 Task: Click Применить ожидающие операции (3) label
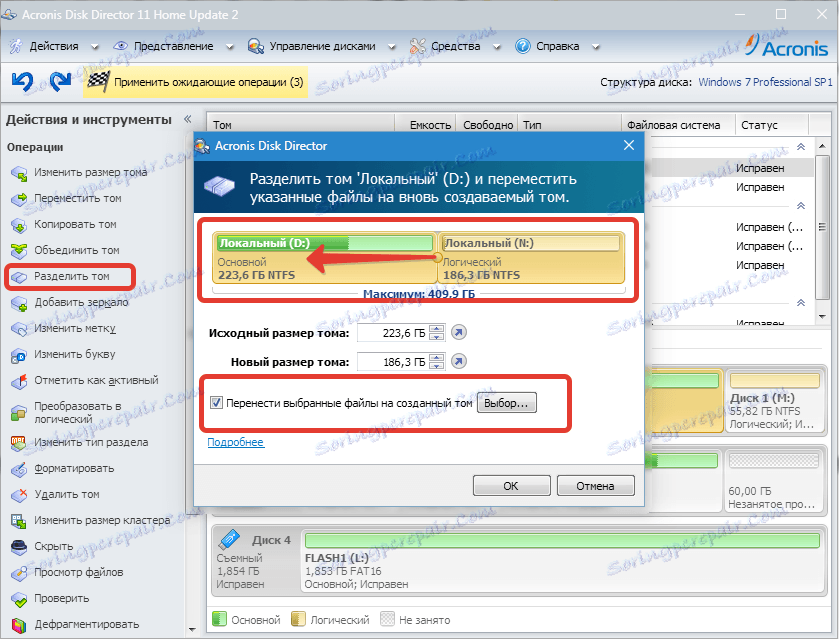click(x=209, y=82)
